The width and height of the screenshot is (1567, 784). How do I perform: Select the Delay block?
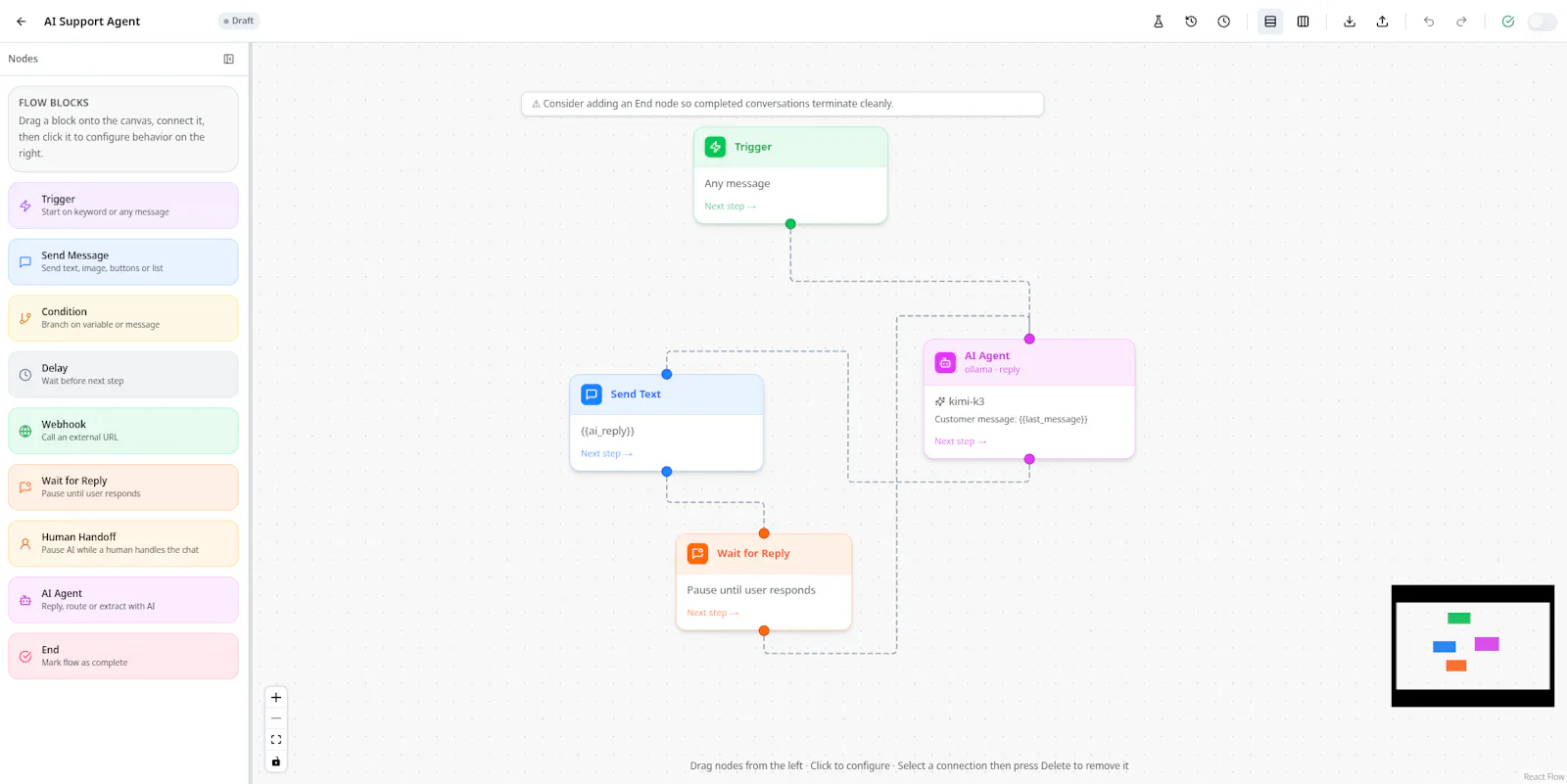point(123,375)
